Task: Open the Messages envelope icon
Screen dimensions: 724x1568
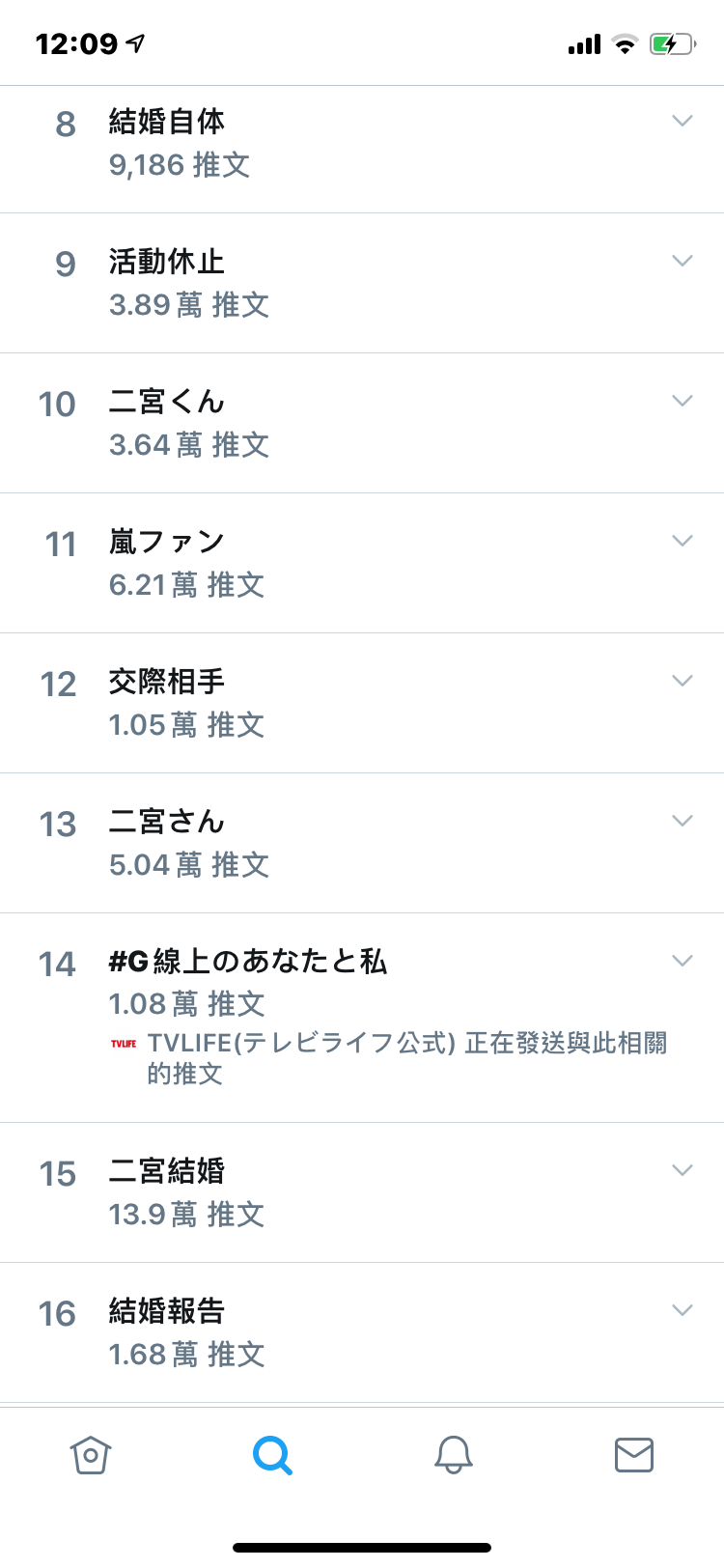Action: (634, 1454)
